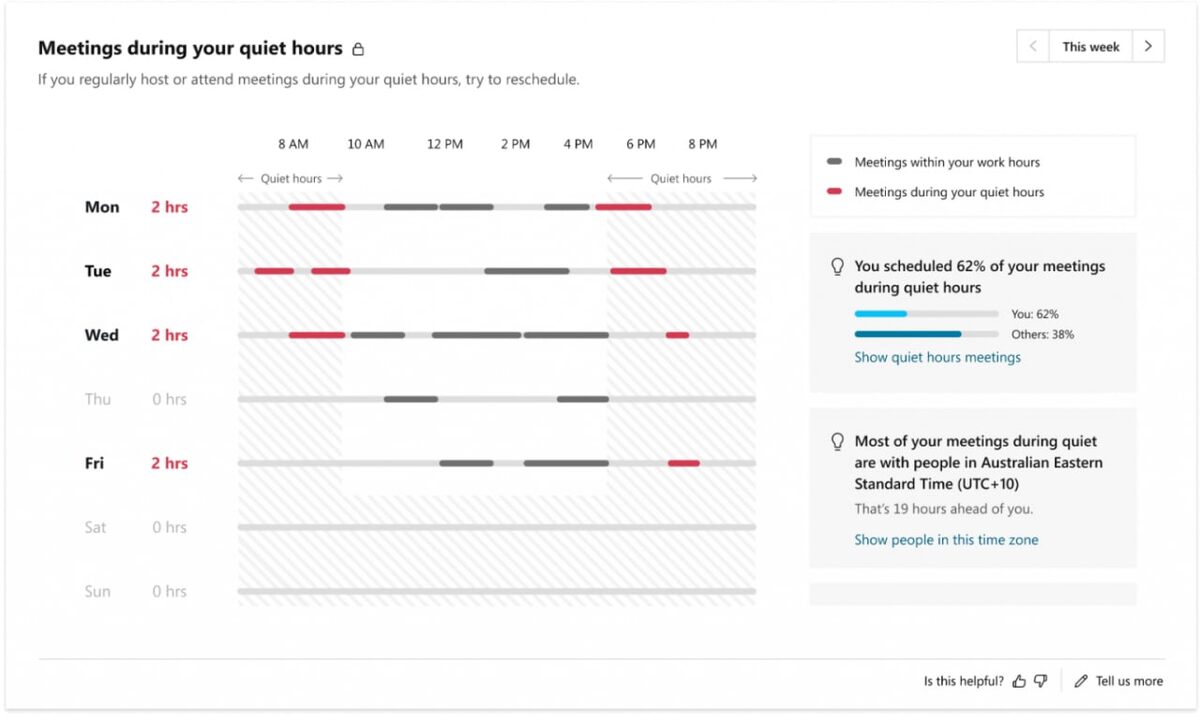
Task: Click the This week button
Action: pyautogui.click(x=1091, y=46)
